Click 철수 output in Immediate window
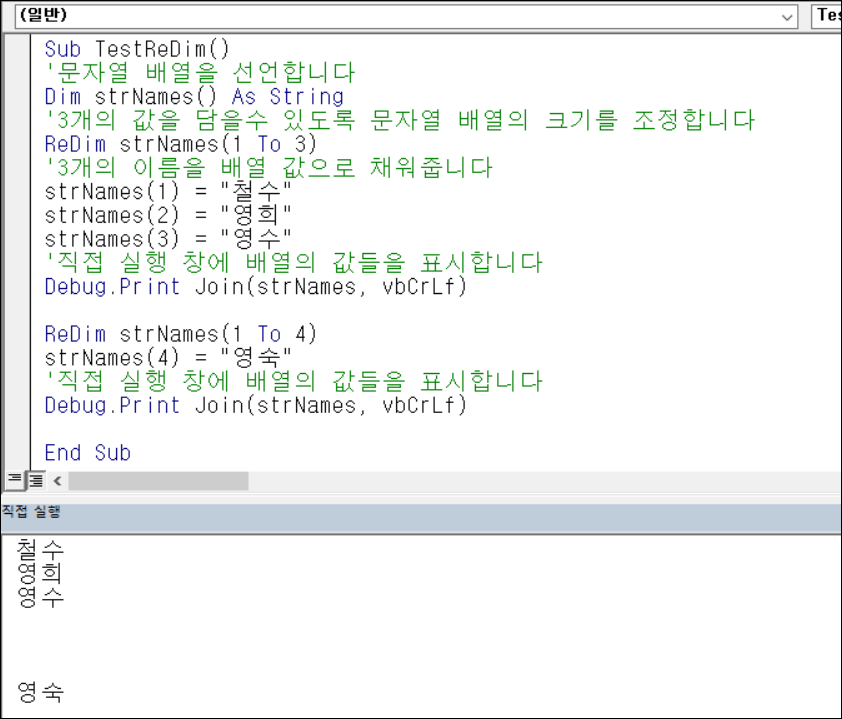This screenshot has width=842, height=719. 41,549
